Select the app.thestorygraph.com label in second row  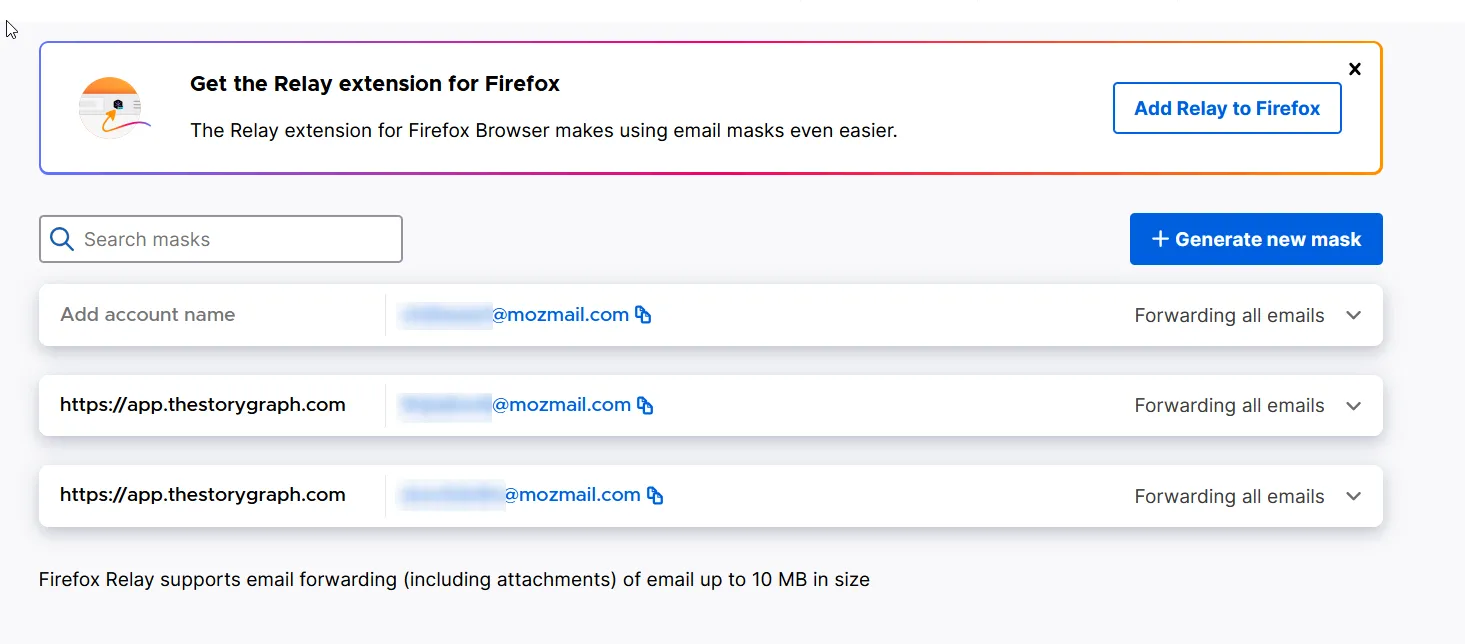tap(203, 405)
